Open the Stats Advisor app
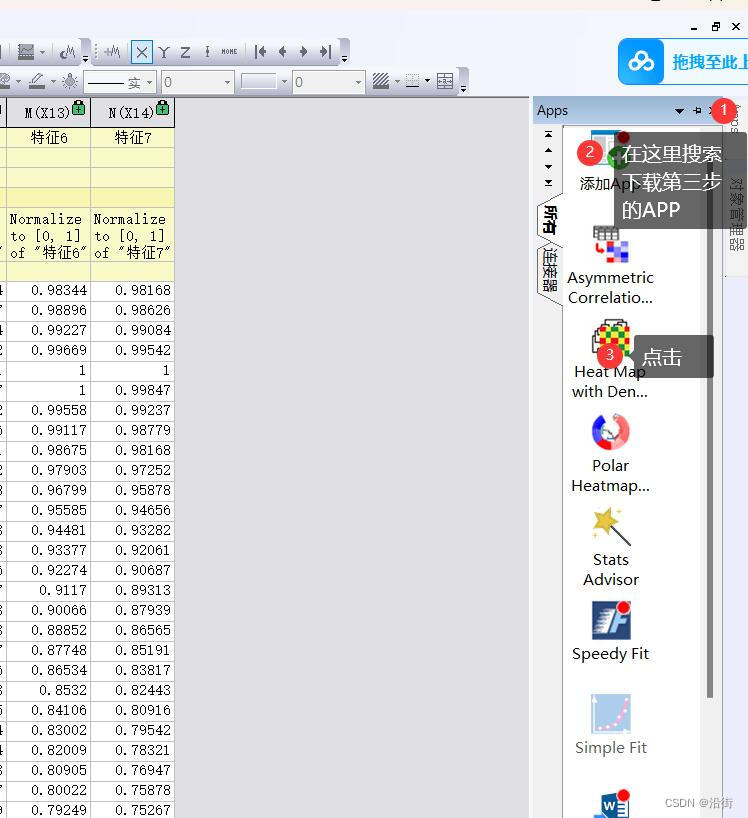The width and height of the screenshot is (748, 818). [x=611, y=547]
